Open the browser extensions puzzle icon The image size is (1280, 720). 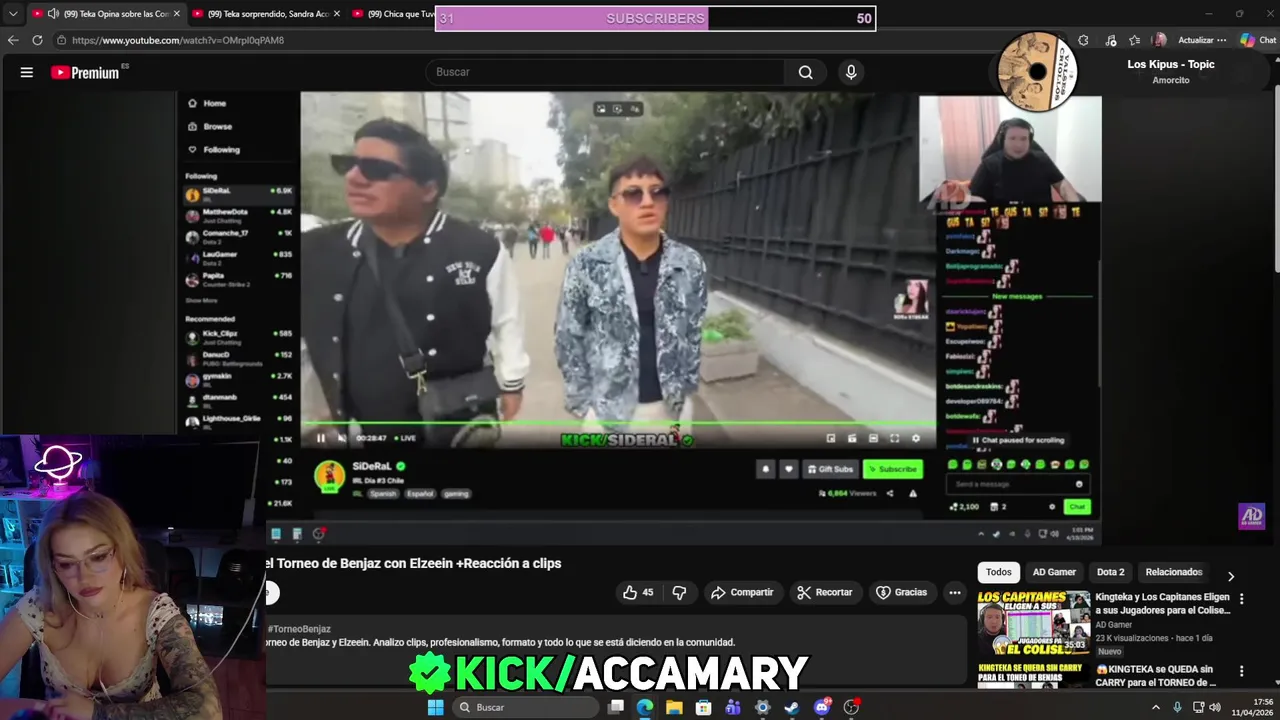pyautogui.click(x=1083, y=40)
